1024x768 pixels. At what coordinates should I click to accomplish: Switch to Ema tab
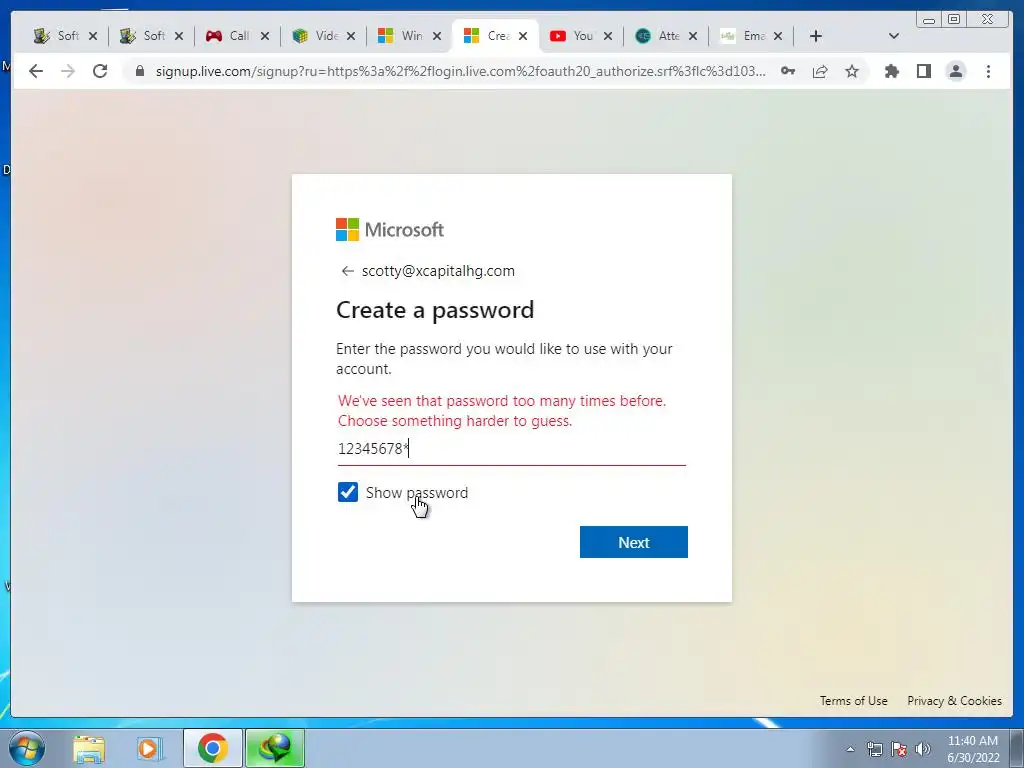(751, 36)
